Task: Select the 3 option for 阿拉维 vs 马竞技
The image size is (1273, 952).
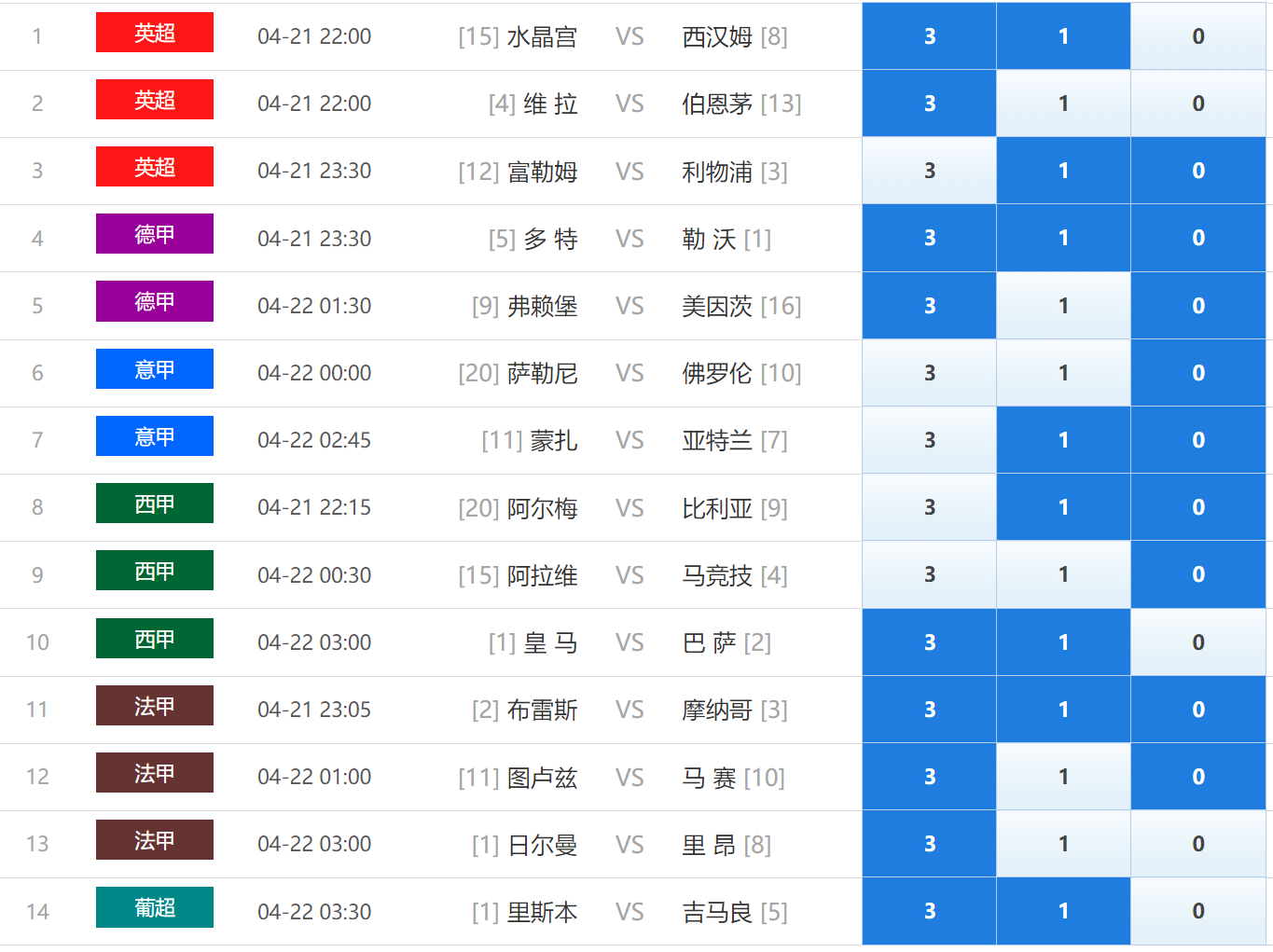Action: [929, 574]
